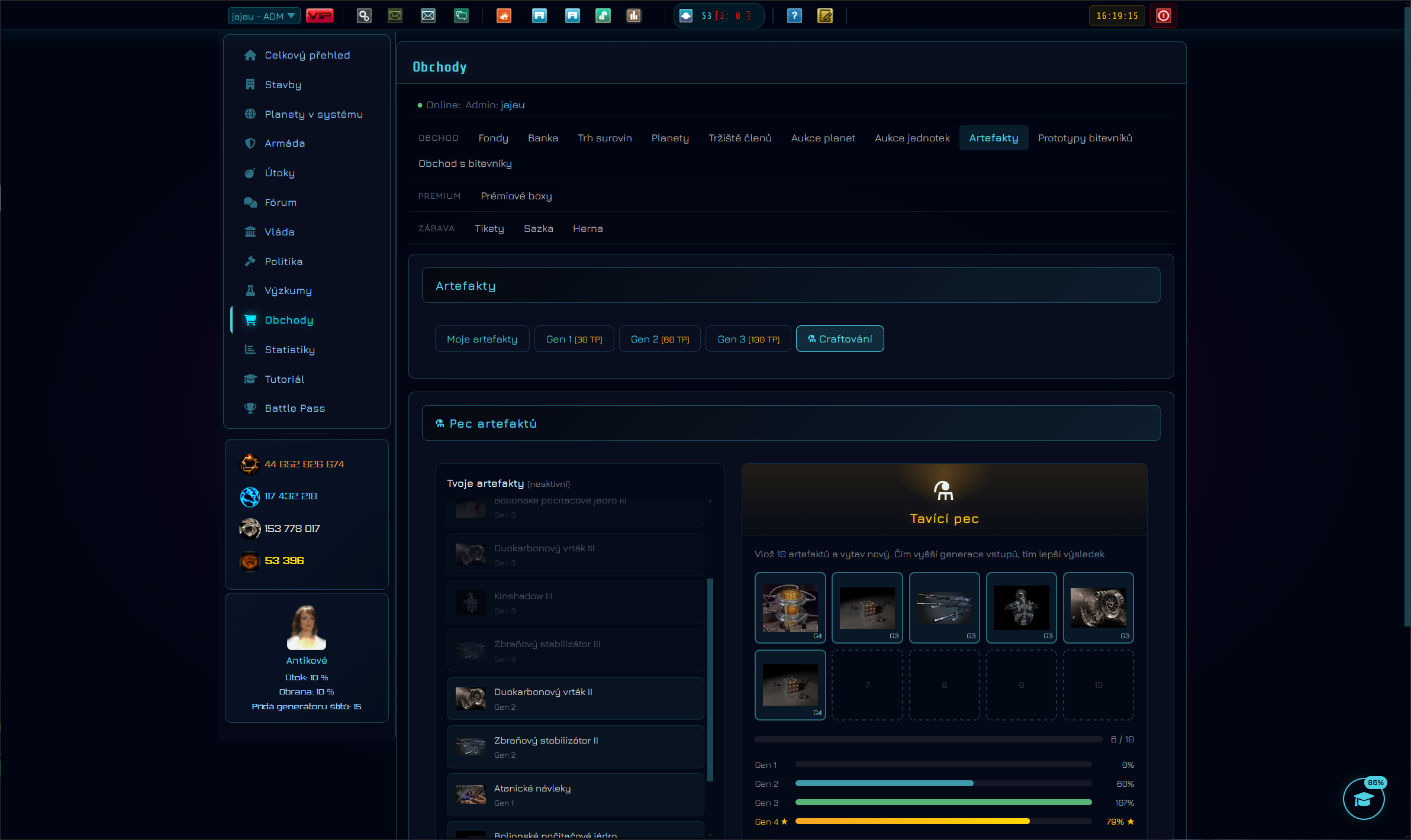Click the tutorial graduation cap badge
Screen dimensions: 1411x840
(x=1364, y=799)
